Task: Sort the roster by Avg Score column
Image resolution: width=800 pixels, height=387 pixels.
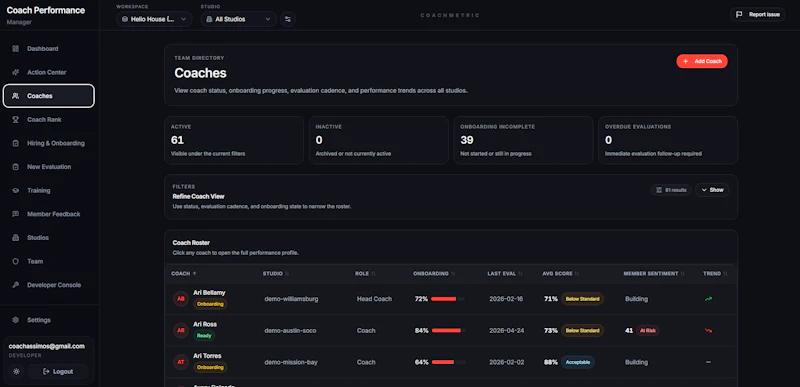Action: tap(561, 274)
